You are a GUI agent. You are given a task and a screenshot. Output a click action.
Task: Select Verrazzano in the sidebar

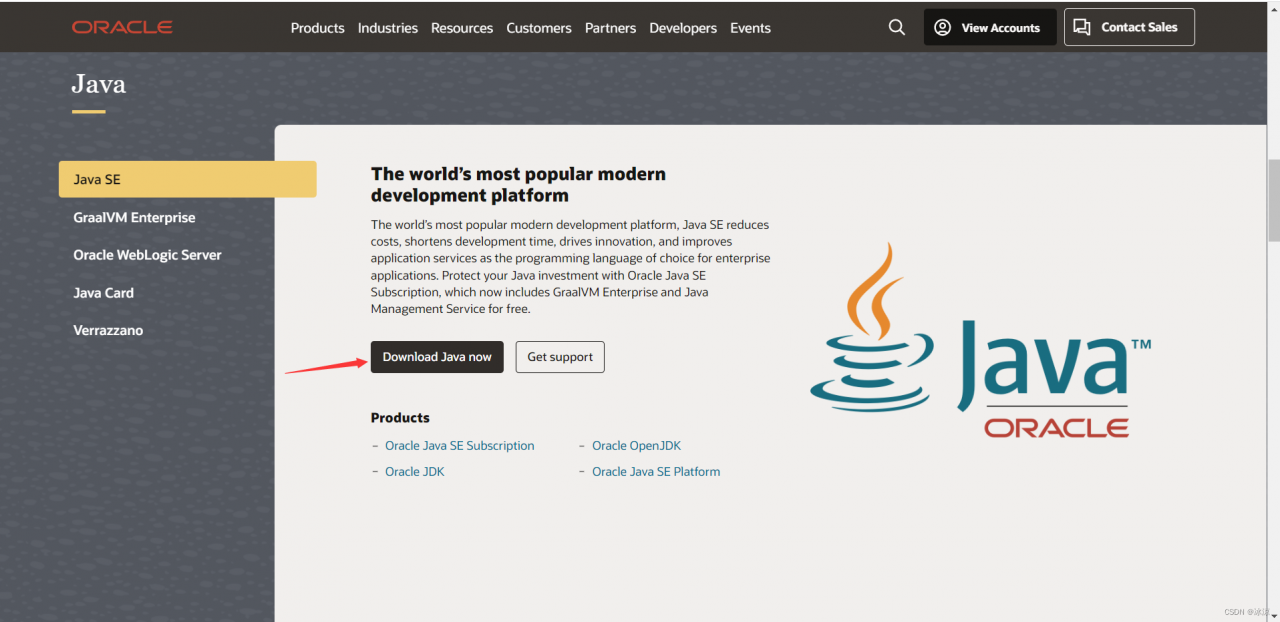click(108, 330)
